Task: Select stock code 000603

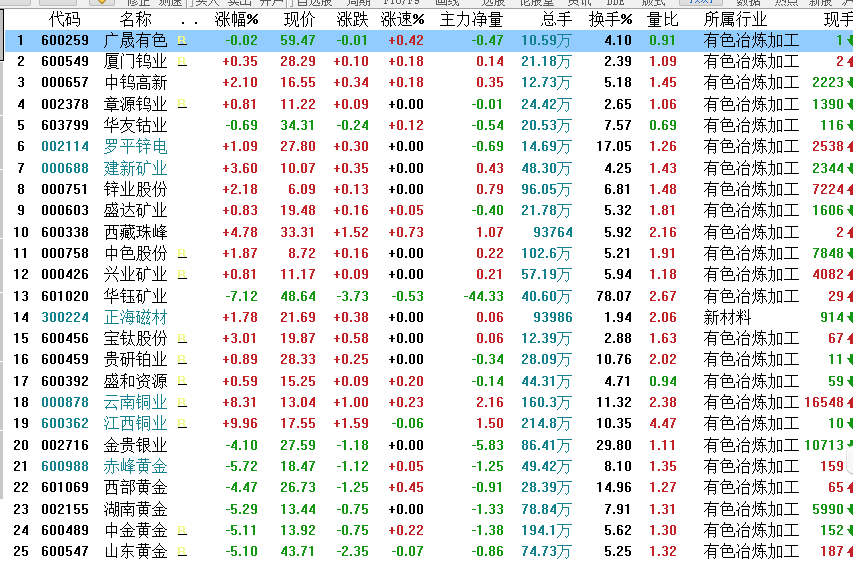Action: (65, 211)
